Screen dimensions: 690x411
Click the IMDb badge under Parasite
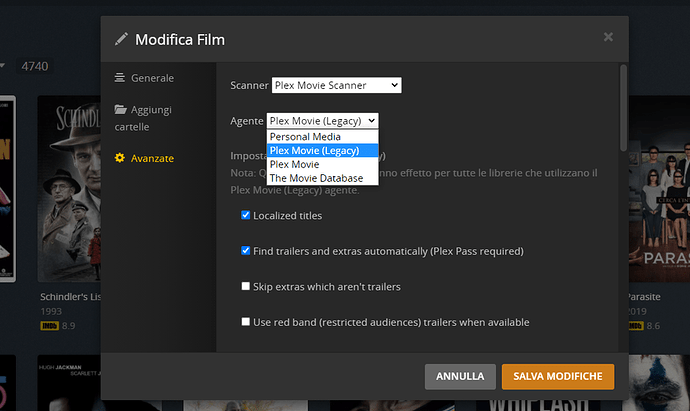click(634, 325)
